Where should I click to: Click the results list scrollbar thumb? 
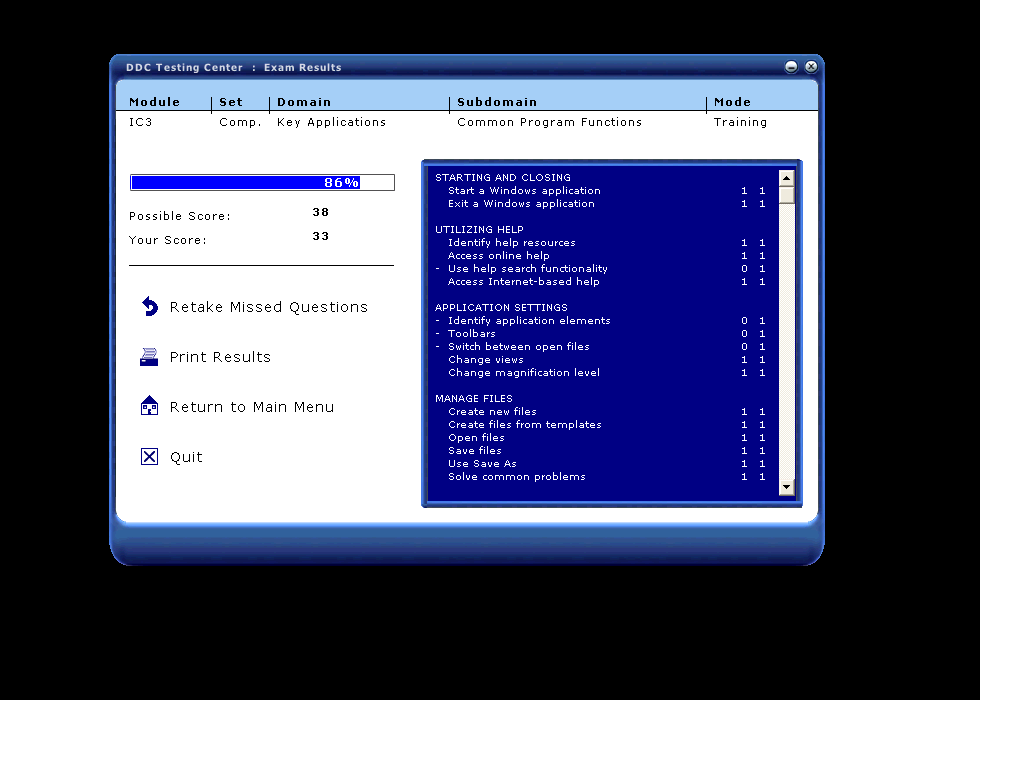pyautogui.click(x=786, y=195)
